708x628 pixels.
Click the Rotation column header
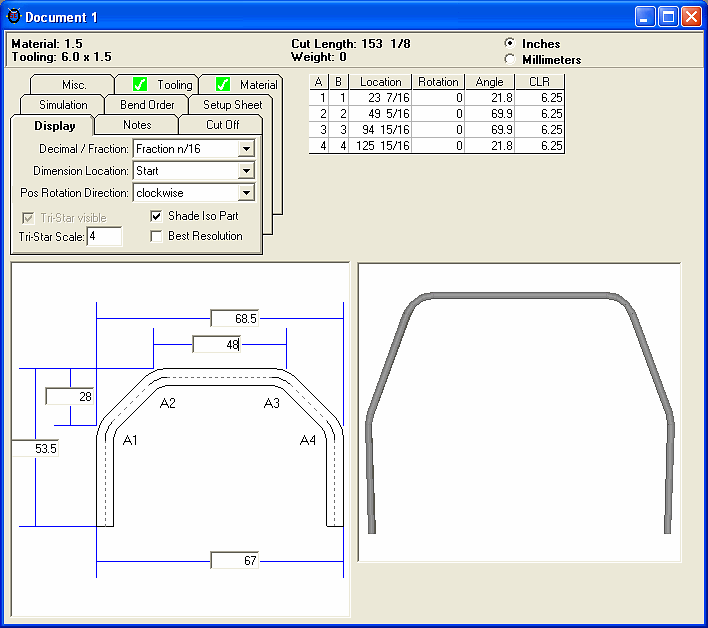point(438,82)
